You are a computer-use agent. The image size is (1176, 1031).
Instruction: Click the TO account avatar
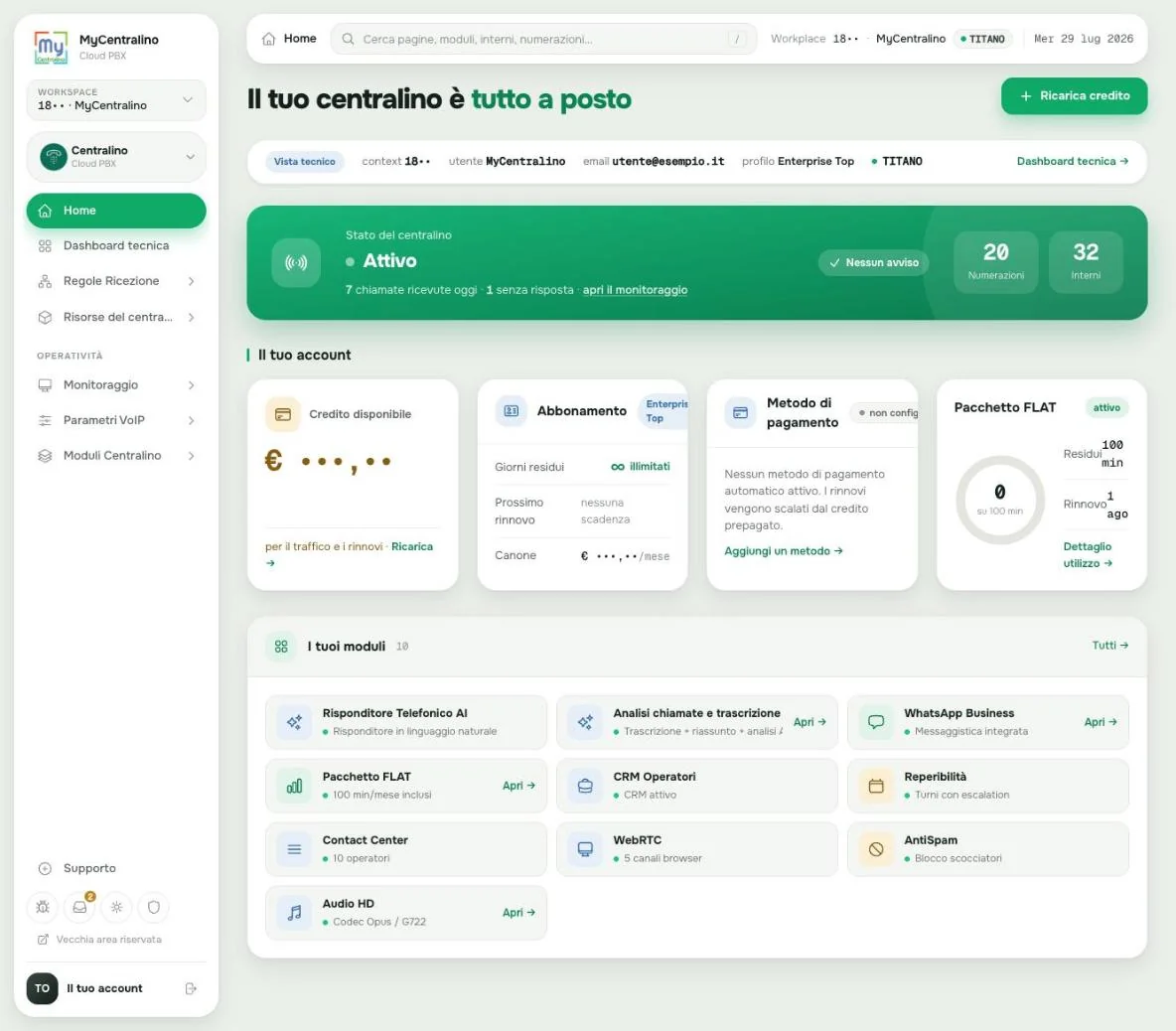(42, 988)
